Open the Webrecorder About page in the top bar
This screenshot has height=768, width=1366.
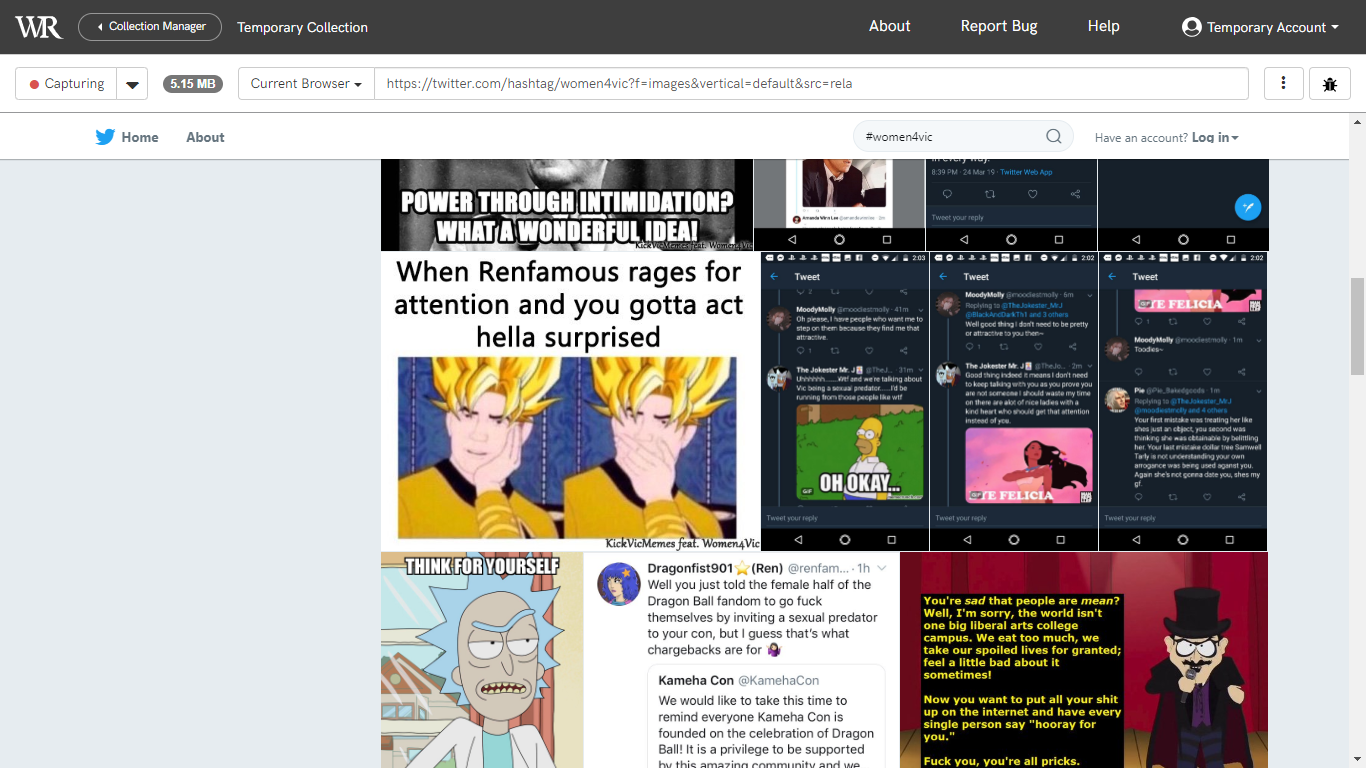[889, 26]
